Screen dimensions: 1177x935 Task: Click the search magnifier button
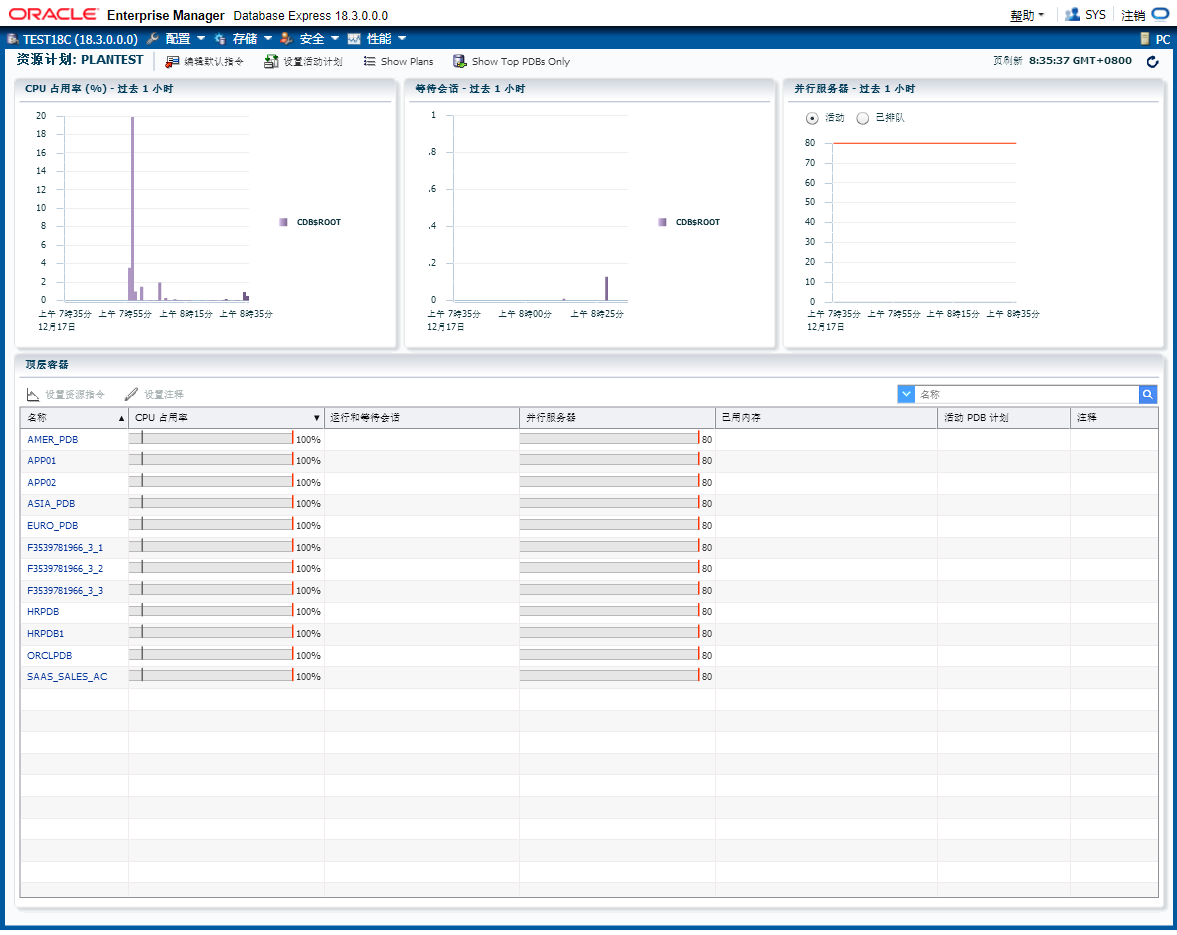coord(1147,394)
